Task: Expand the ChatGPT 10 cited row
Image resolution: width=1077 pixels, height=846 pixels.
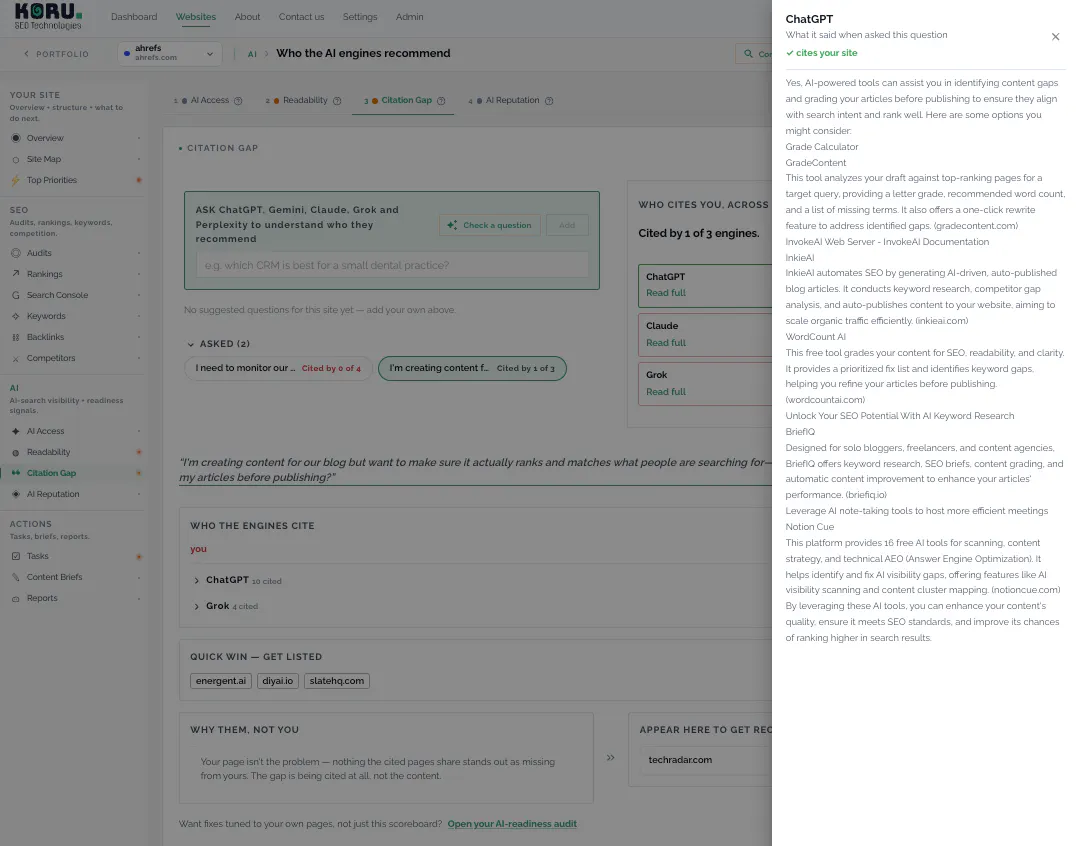Action: (x=238, y=580)
